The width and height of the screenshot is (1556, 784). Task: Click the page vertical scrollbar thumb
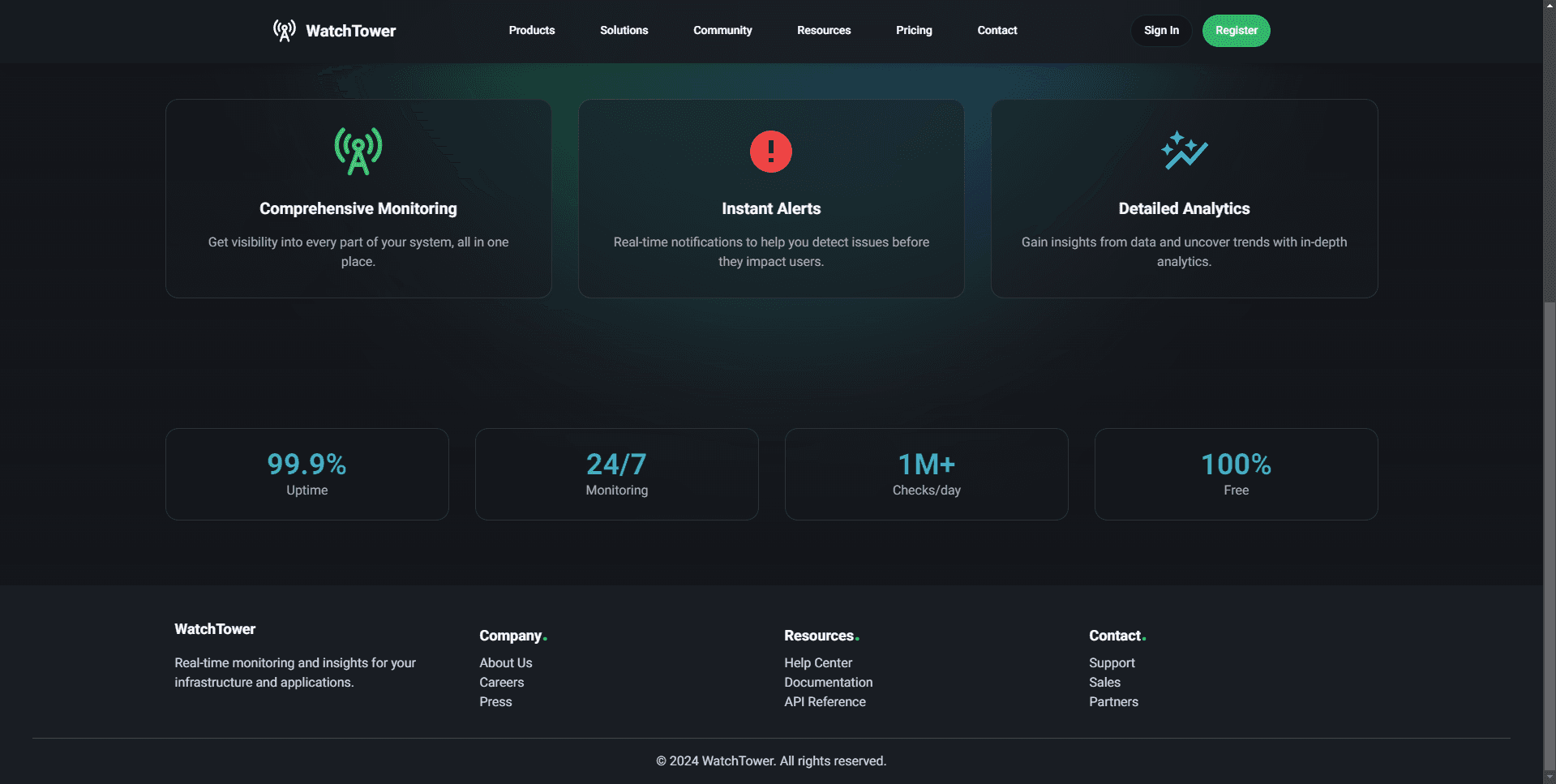click(x=1549, y=535)
